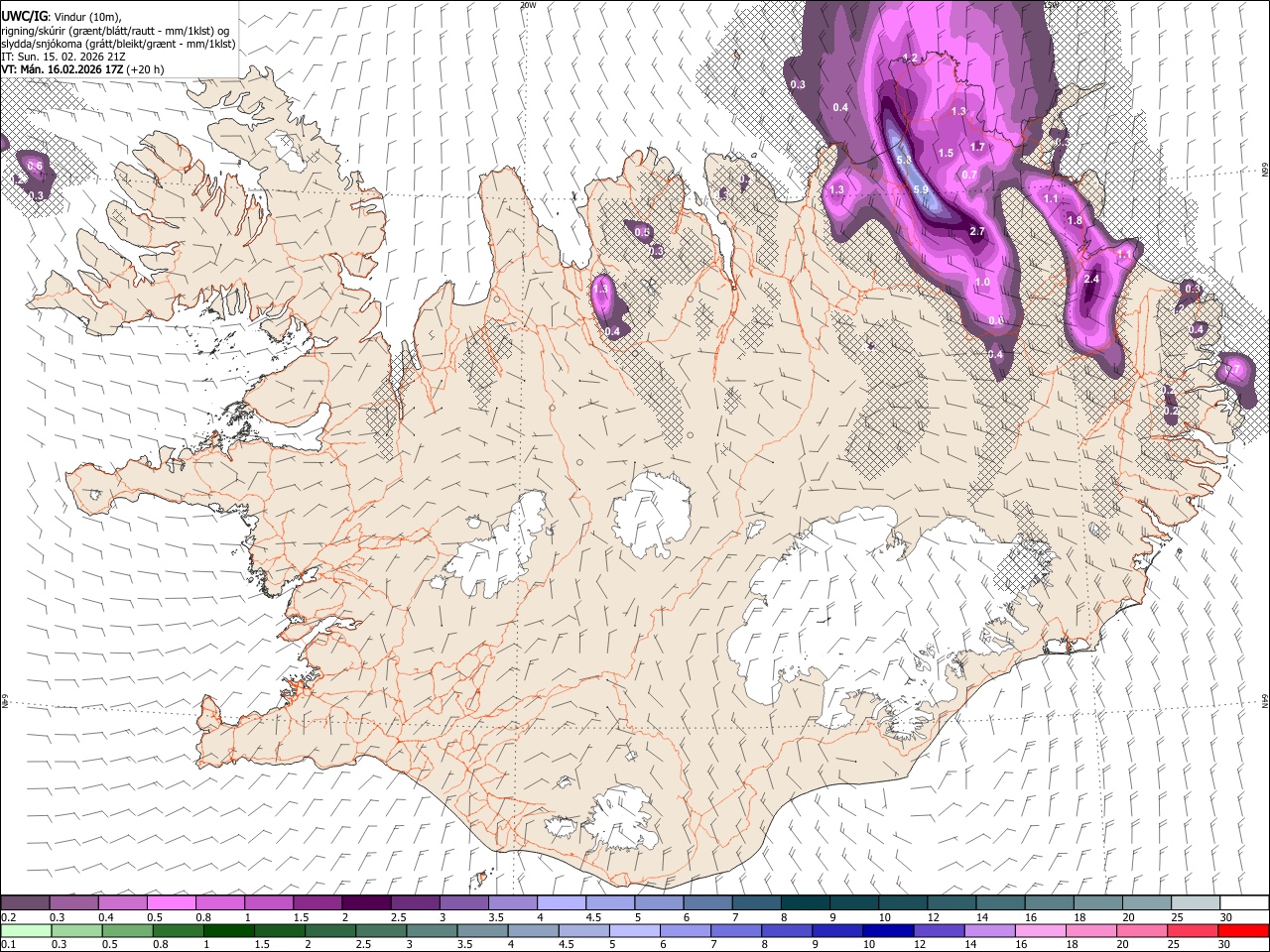The width and height of the screenshot is (1270, 952).
Task: Click the bright pink 0.5 snow scale swatch
Action: pyautogui.click(x=171, y=902)
